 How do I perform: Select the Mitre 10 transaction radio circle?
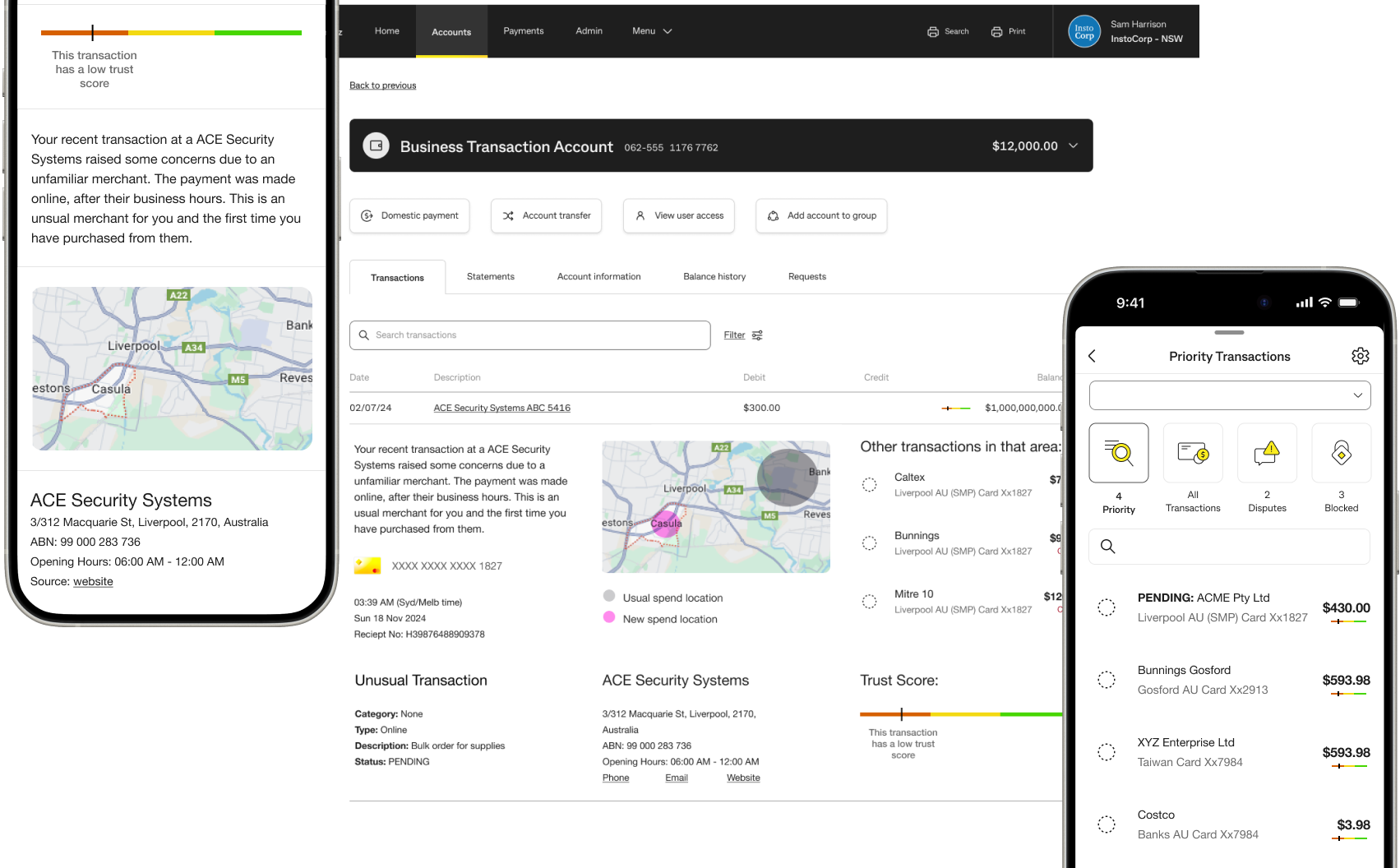(869, 602)
